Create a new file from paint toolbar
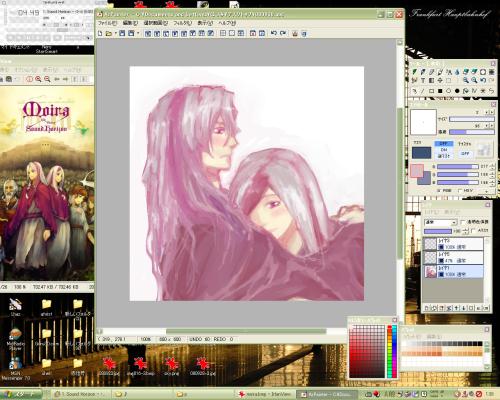 point(100,33)
